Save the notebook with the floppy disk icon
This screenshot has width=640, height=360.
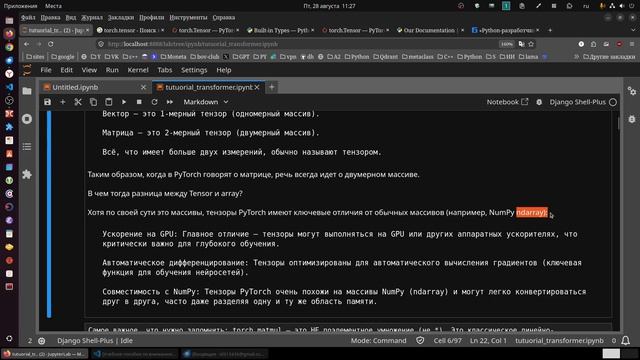47,102
